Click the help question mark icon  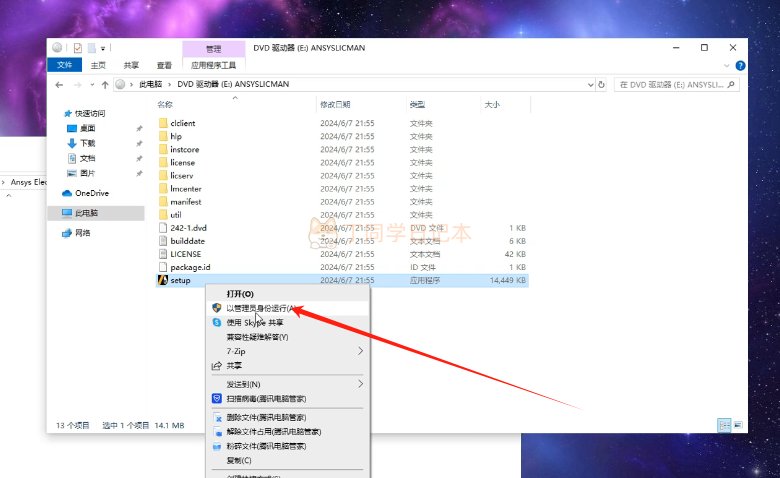coord(740,66)
